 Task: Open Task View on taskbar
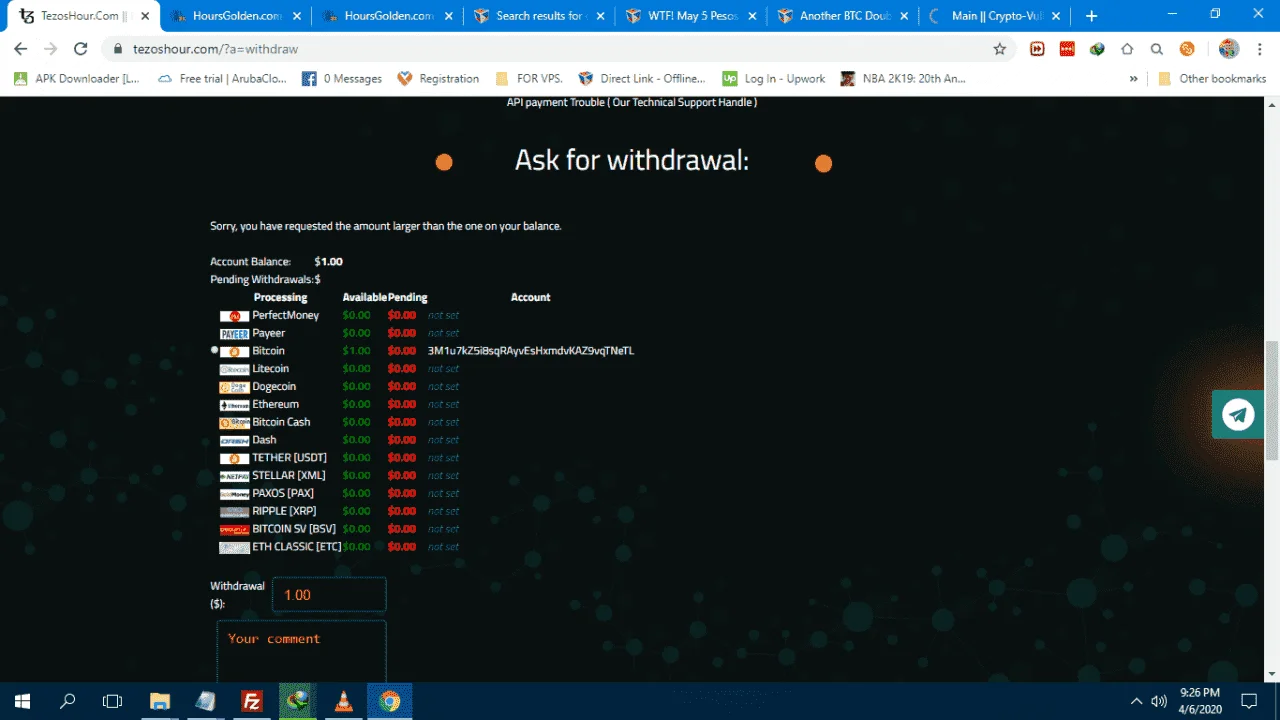coord(113,701)
